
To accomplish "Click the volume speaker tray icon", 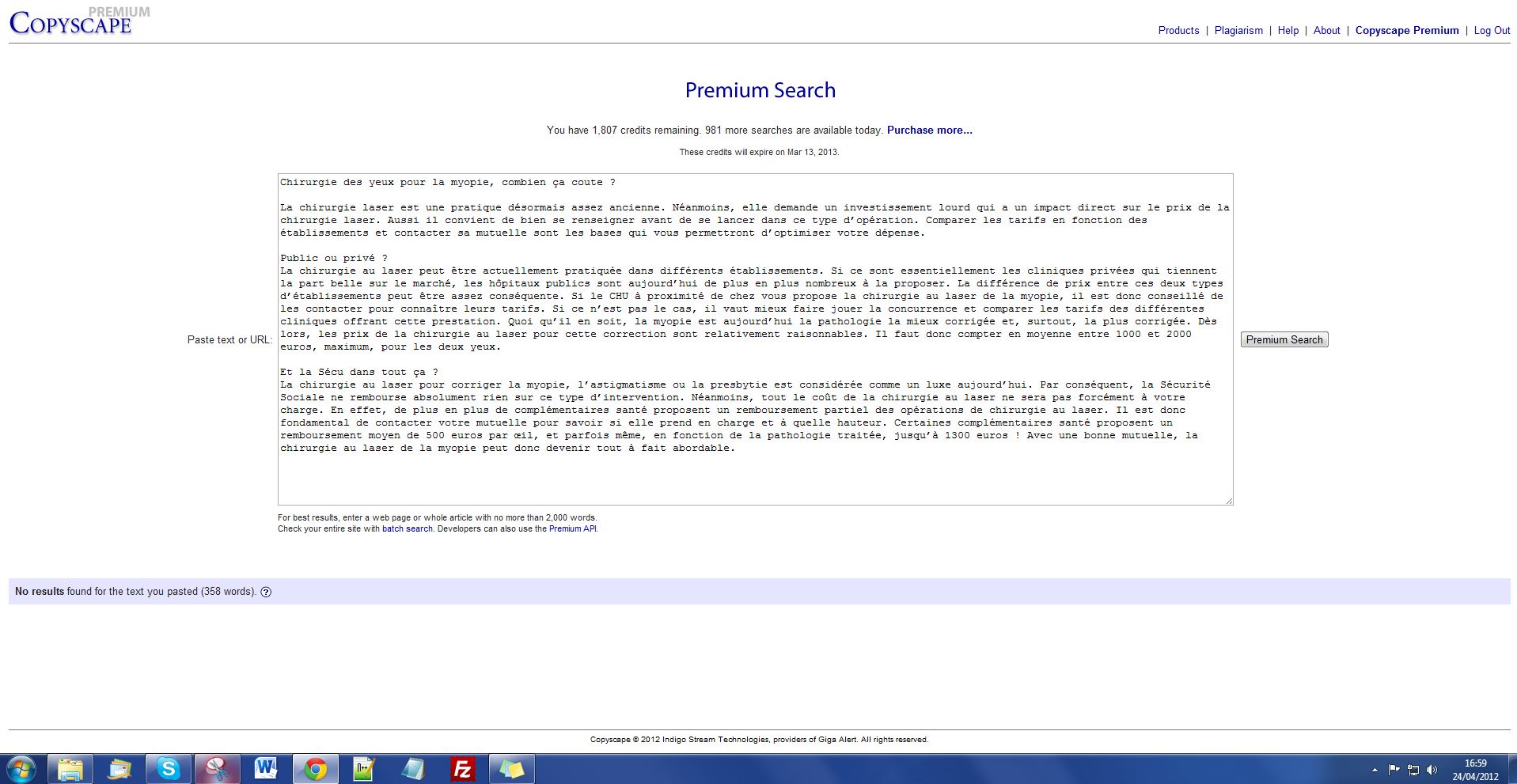I will coord(1432,769).
